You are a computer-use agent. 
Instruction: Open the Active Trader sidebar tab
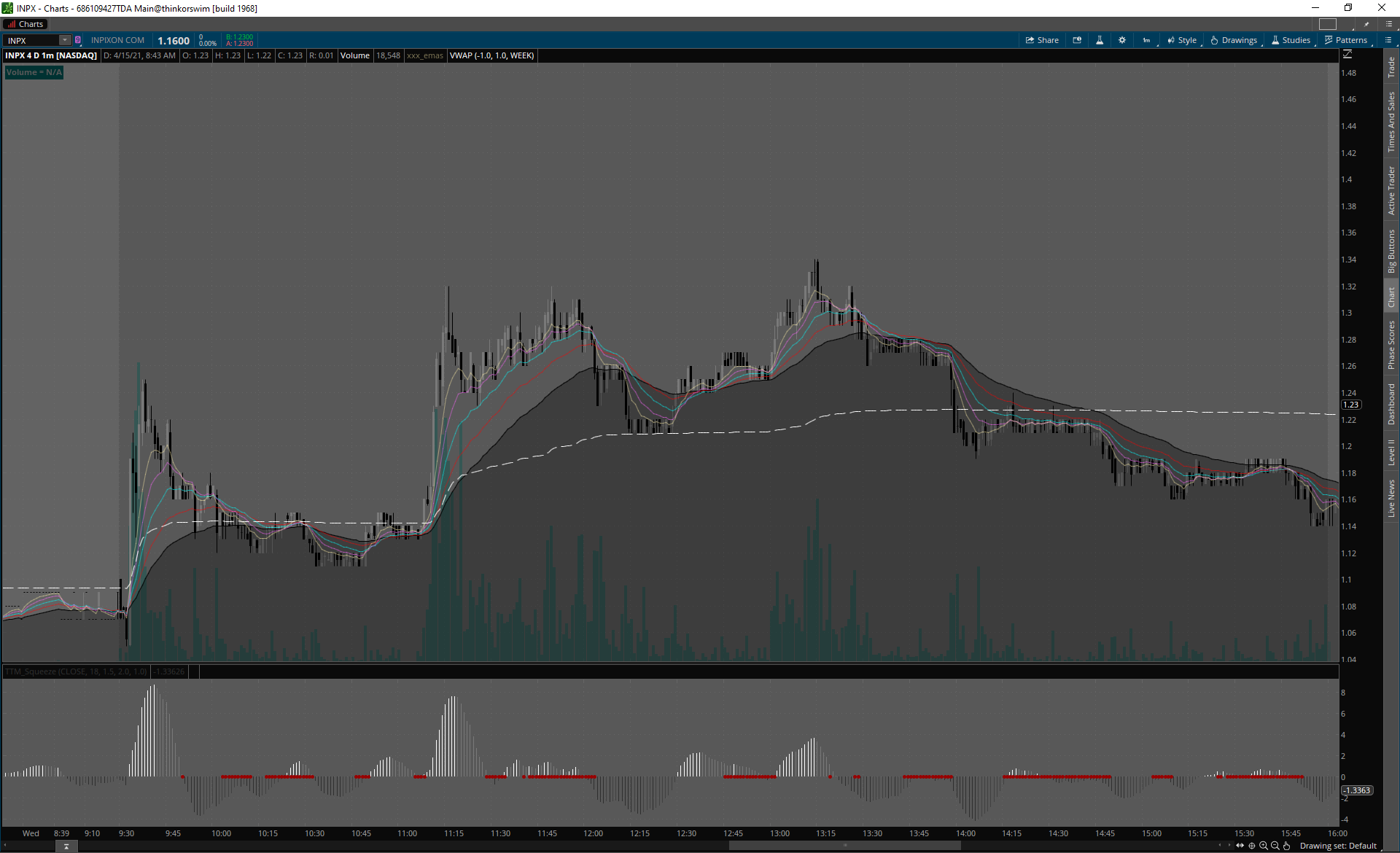[x=1391, y=190]
